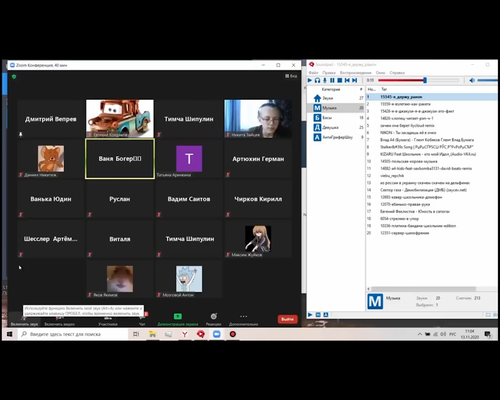The width and height of the screenshot is (500, 400).
Task: Open Task View on the Windows taskbar
Action: pyautogui.click(x=136, y=334)
